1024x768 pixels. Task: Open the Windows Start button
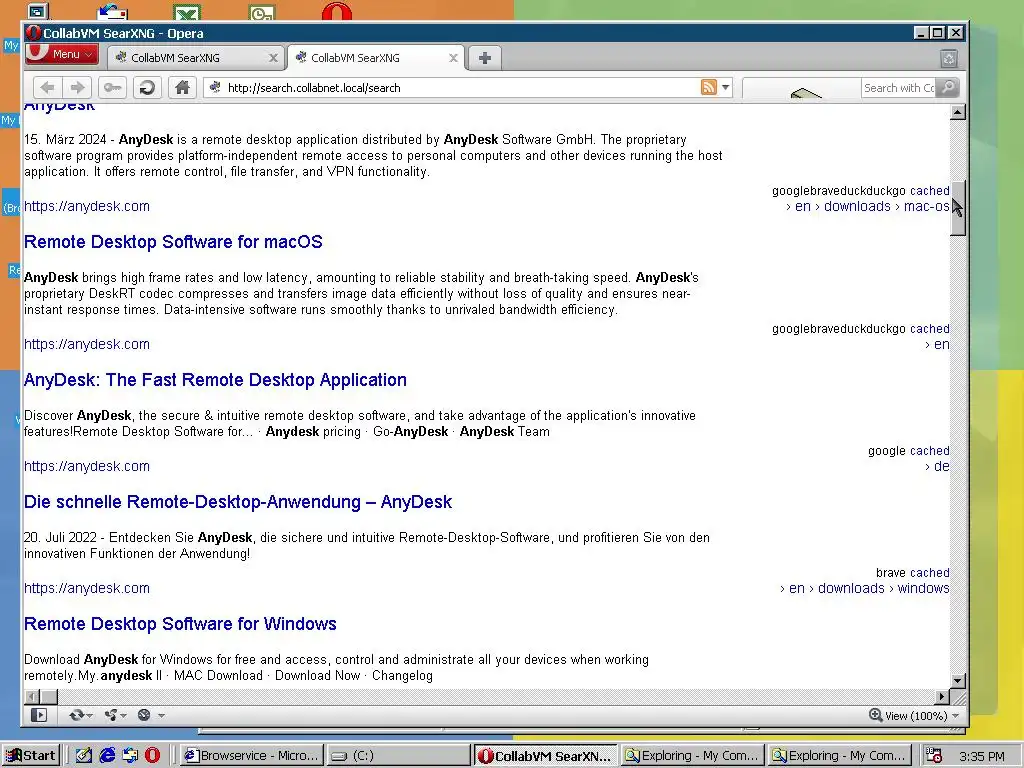point(31,756)
